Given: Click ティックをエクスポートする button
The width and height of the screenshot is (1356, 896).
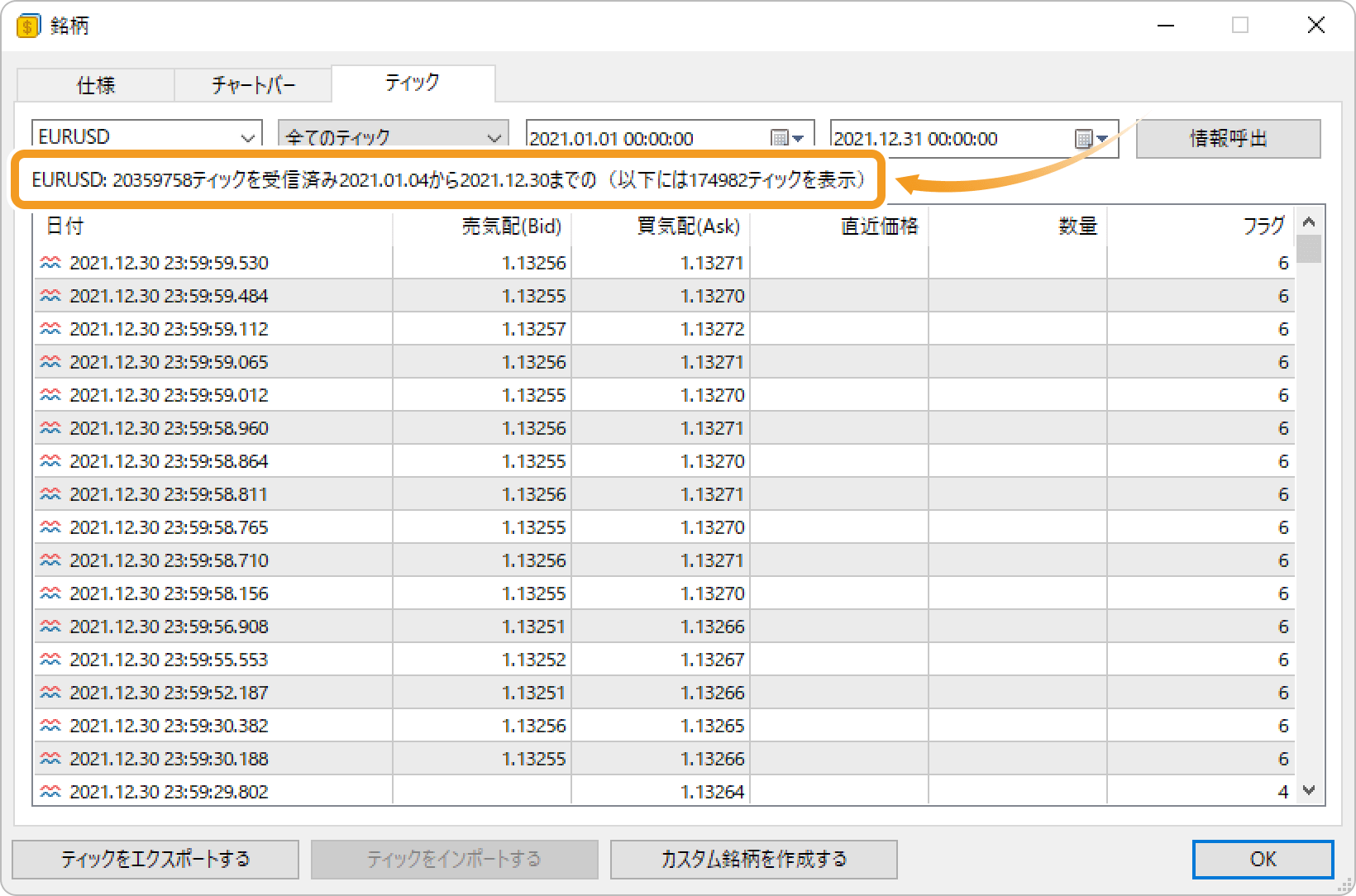Looking at the screenshot, I should tap(155, 860).
